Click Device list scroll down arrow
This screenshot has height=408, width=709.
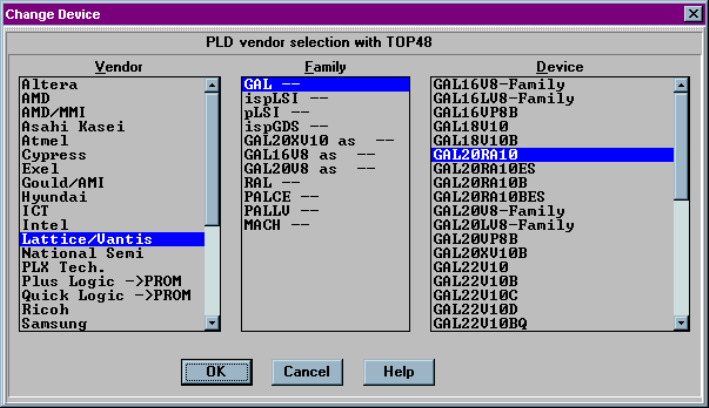click(681, 323)
